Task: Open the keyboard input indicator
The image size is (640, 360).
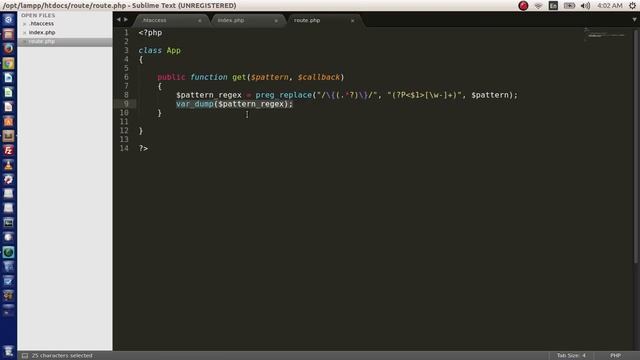Action: 553,6
